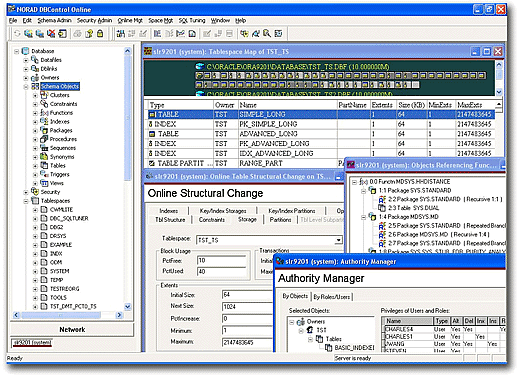Click the Security icon in the tree
Viewport: 520px width, 378px height.
click(x=35, y=192)
